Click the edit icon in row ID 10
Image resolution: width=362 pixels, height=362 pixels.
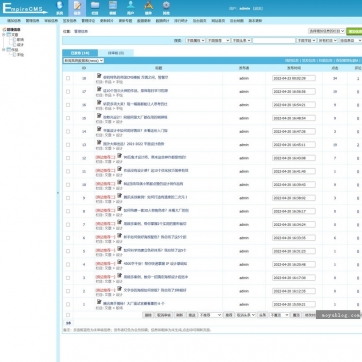pos(119,182)
